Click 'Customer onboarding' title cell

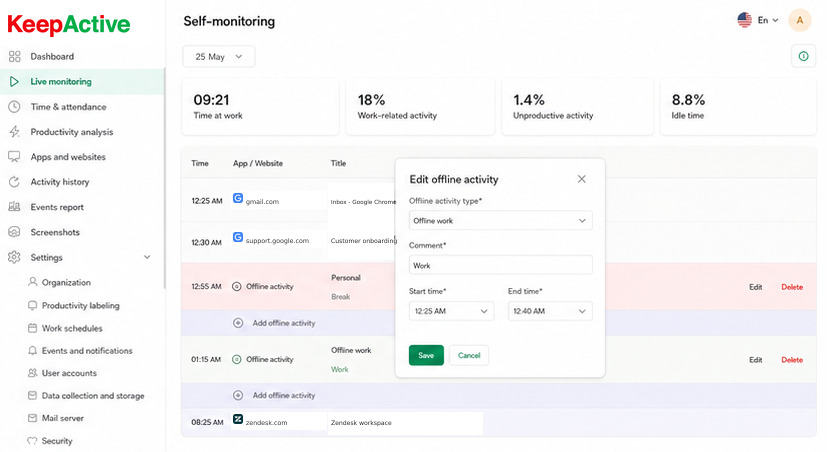(363, 241)
